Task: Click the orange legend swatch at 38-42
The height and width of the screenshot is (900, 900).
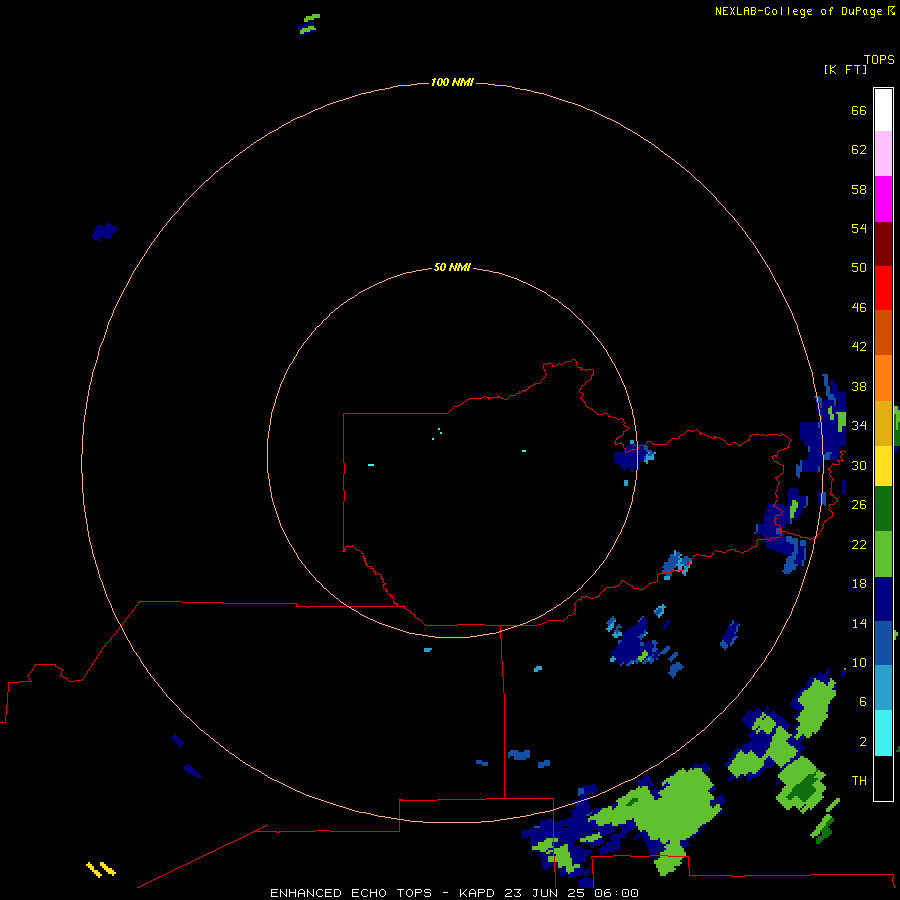Action: [x=883, y=378]
